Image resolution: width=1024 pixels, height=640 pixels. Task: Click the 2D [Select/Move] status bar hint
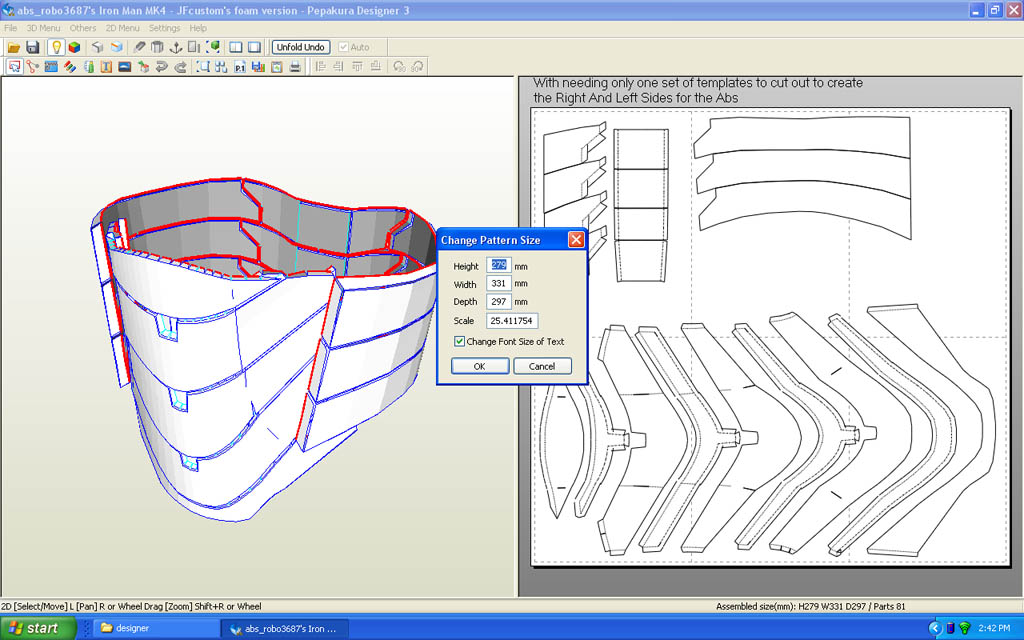pyautogui.click(x=131, y=607)
